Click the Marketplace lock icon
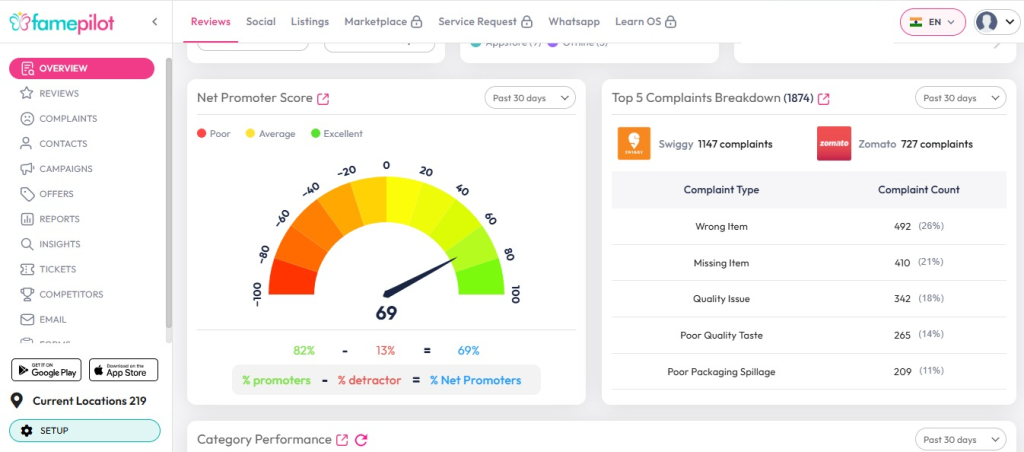 417,22
